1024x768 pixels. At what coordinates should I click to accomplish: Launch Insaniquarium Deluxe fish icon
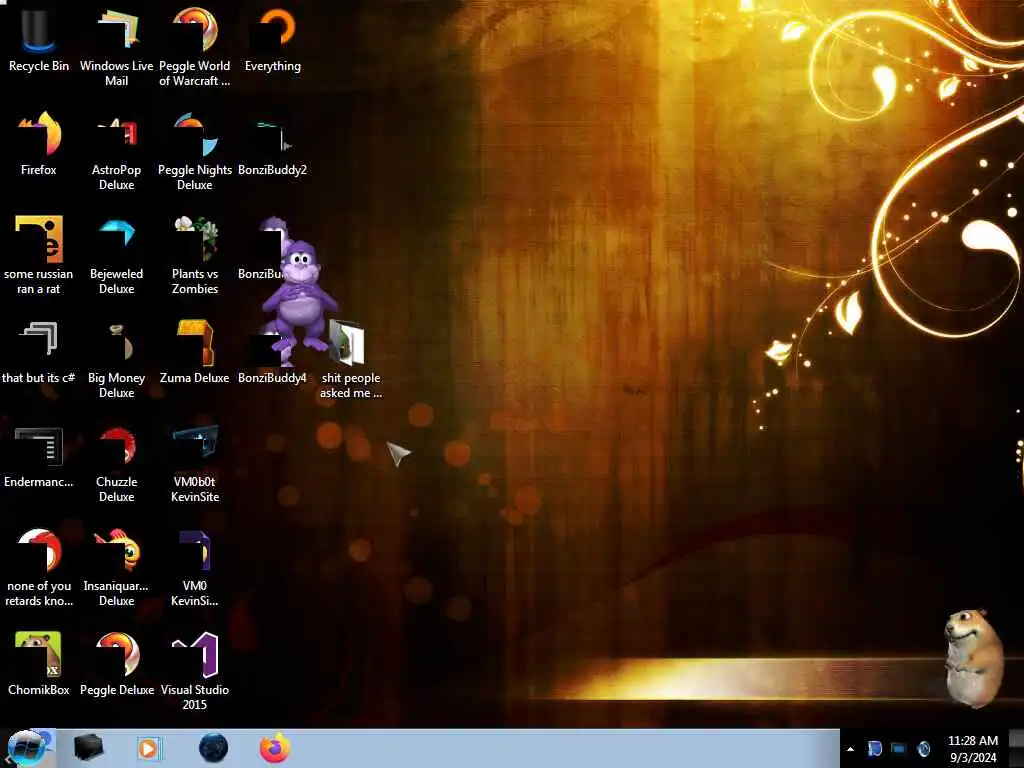116,567
